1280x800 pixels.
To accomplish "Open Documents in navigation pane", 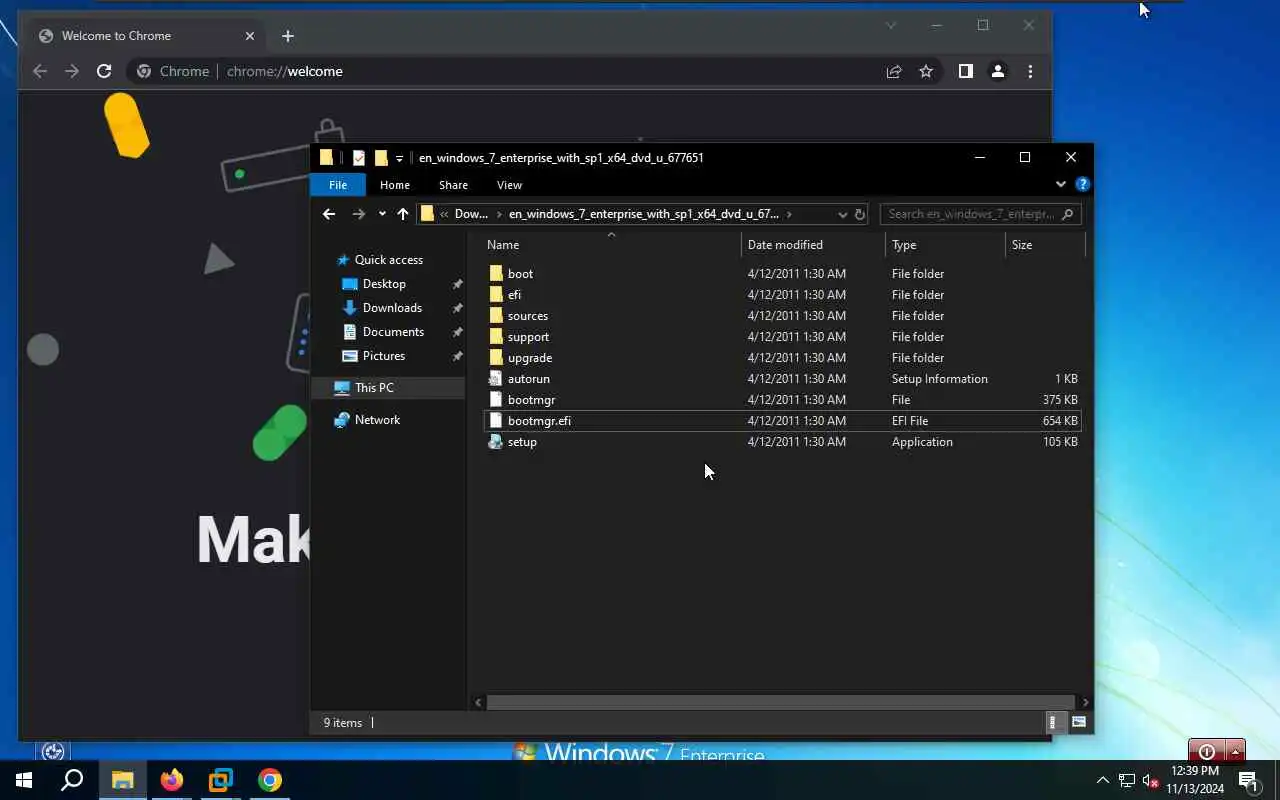I will click(x=393, y=331).
